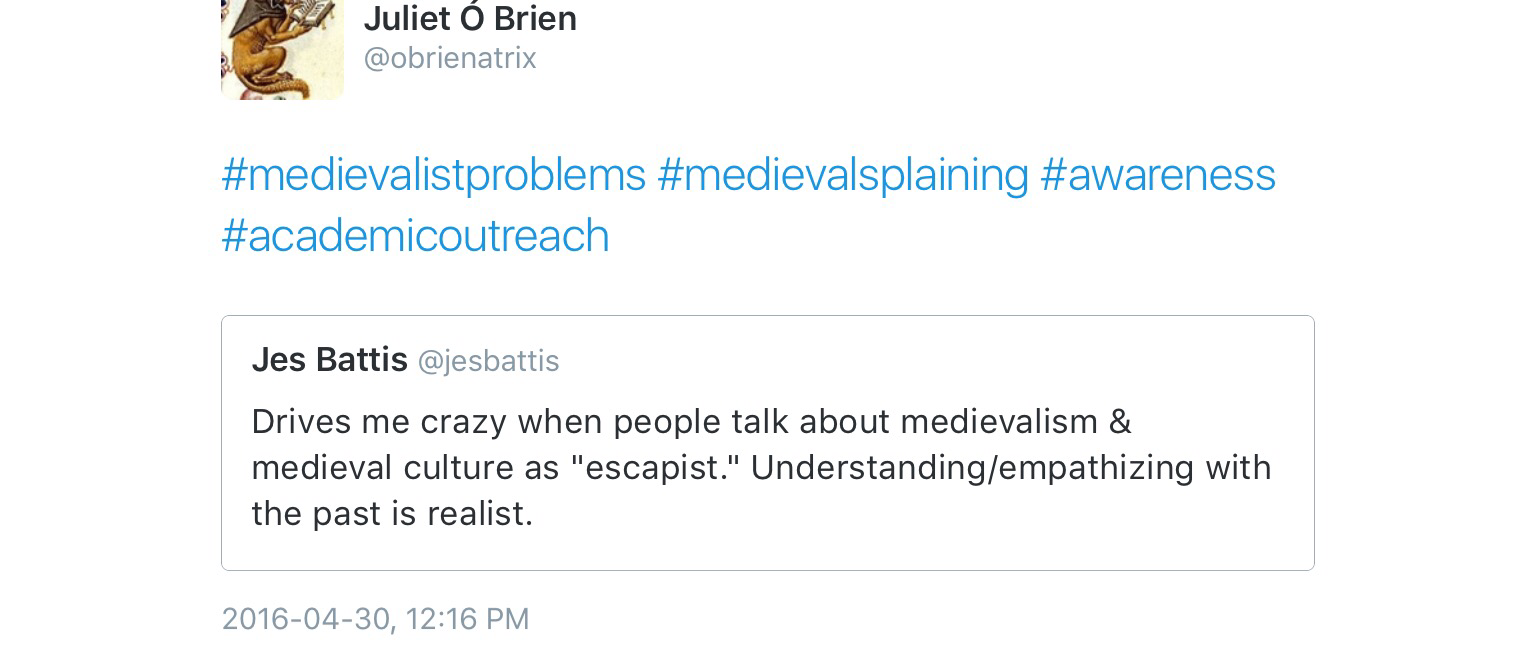
Task: Click the quoted author name Jes Battis
Action: click(329, 360)
